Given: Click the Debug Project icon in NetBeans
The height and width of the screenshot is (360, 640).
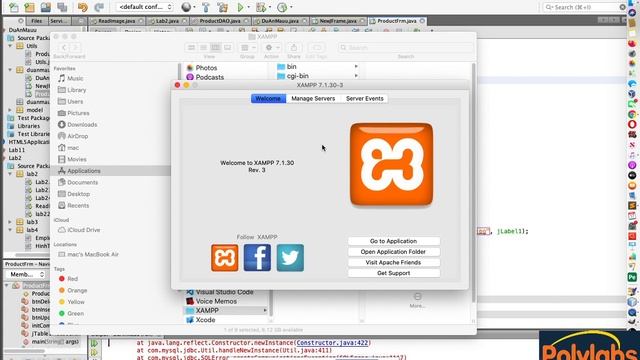Looking at the screenshot, I should pyautogui.click(x=260, y=7).
